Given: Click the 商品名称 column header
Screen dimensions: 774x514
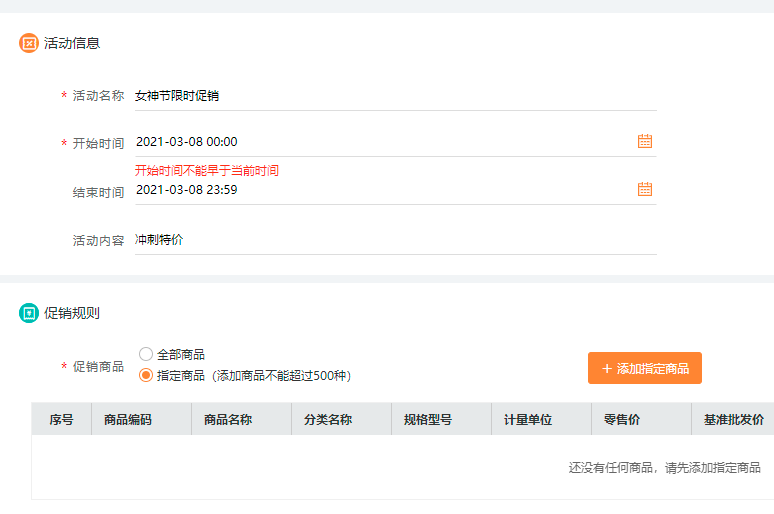Looking at the screenshot, I should click(228, 420).
